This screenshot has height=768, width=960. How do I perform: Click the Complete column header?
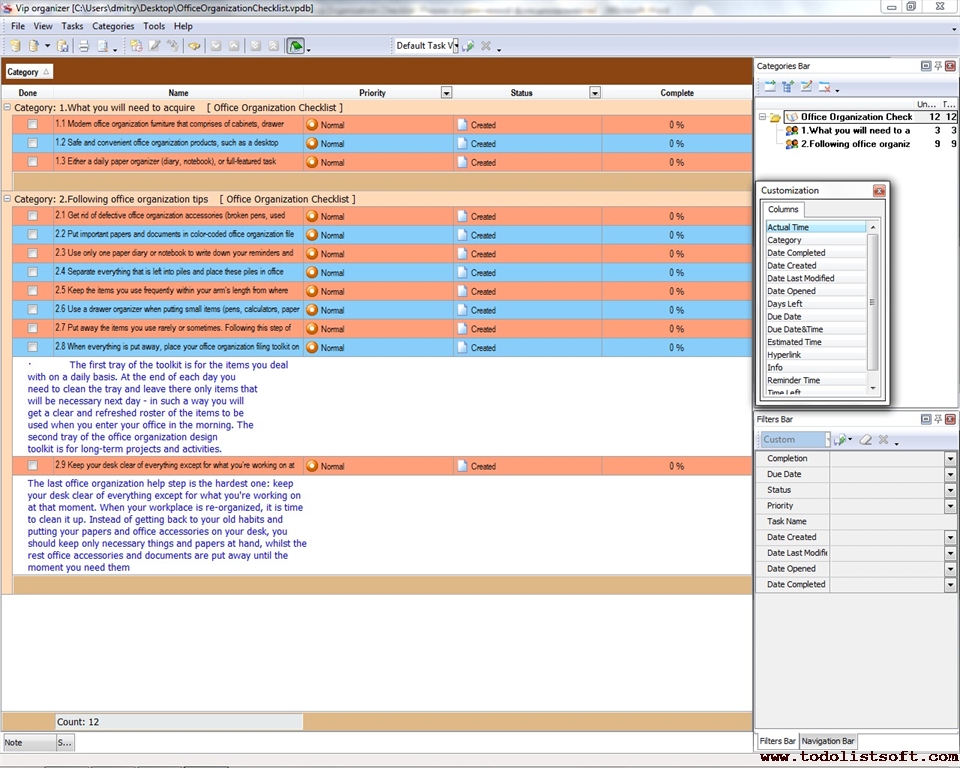pyautogui.click(x=677, y=93)
